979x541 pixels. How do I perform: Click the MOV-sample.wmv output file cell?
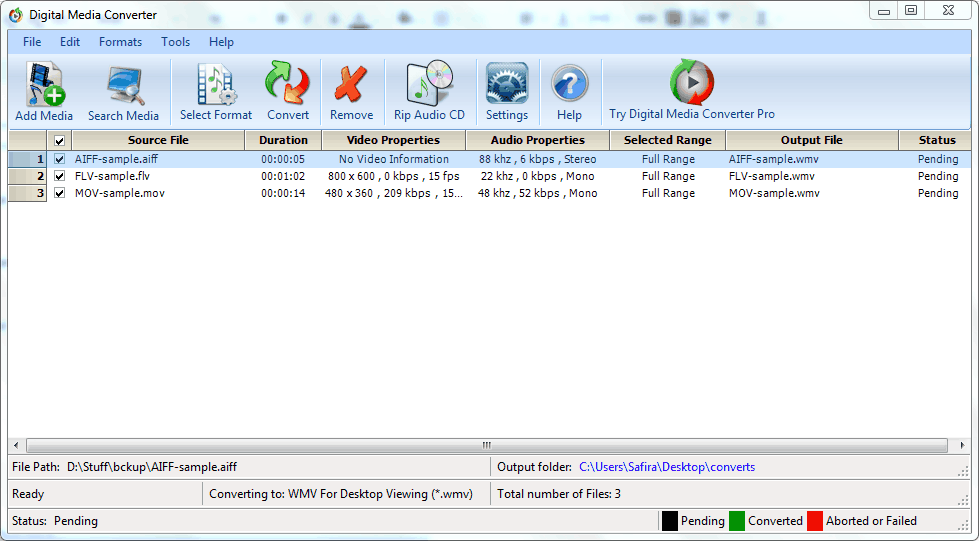coord(774,193)
